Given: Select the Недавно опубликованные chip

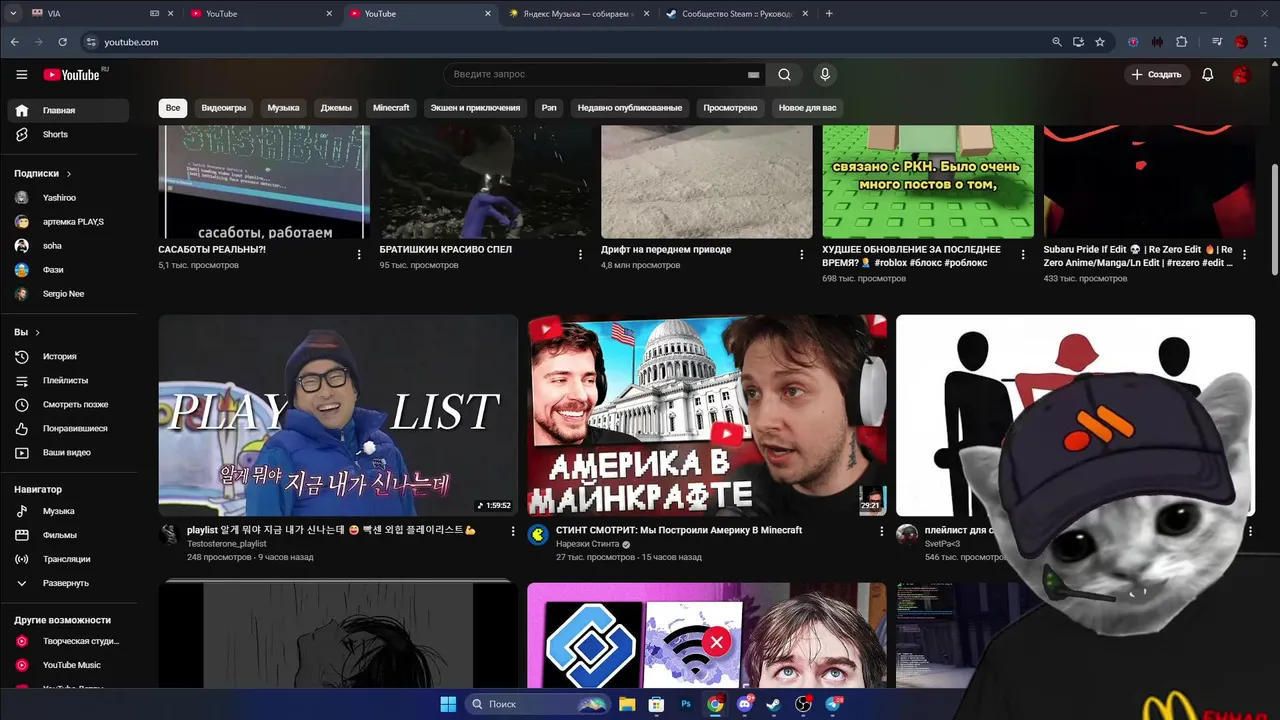Looking at the screenshot, I should [x=630, y=107].
